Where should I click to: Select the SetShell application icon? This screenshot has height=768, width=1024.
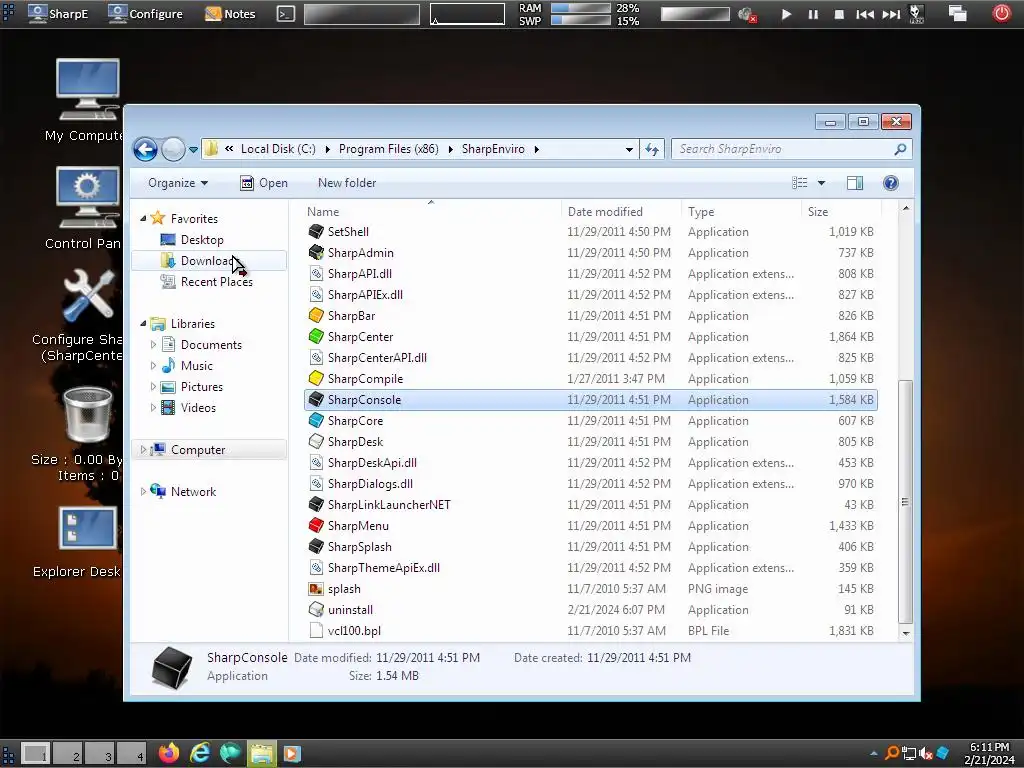(x=316, y=231)
